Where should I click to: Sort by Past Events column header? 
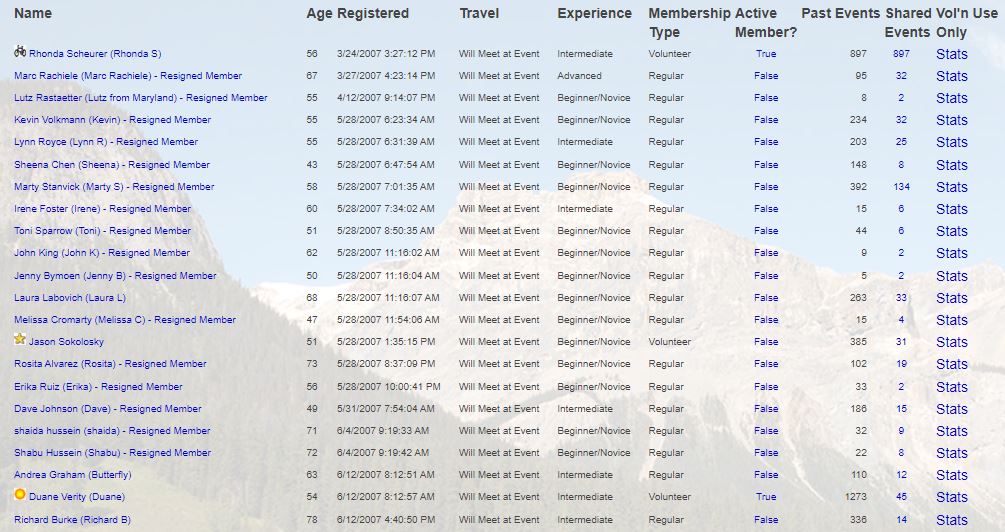(x=840, y=13)
